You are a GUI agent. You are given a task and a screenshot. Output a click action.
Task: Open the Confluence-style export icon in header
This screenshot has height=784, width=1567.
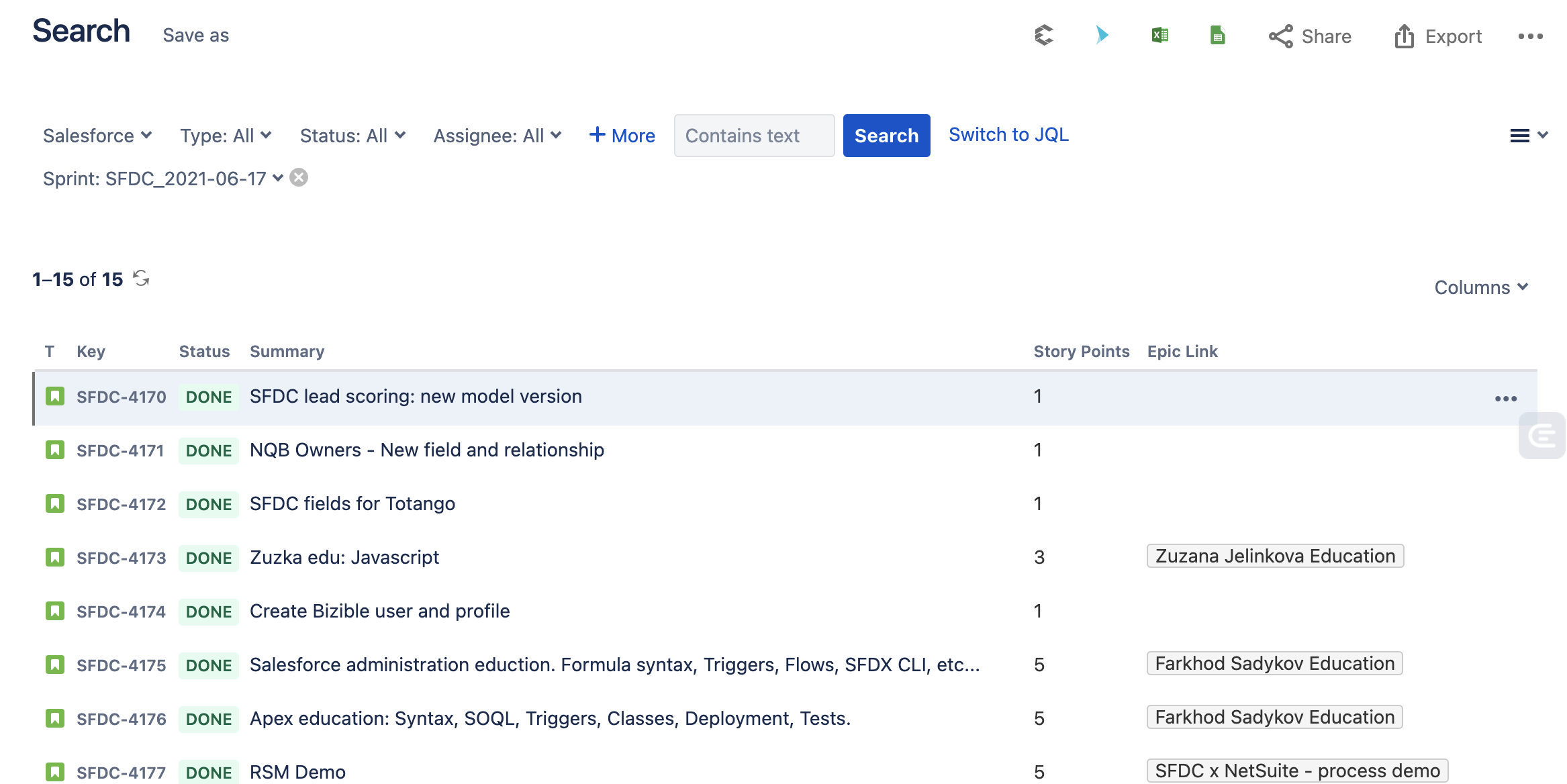[1044, 36]
